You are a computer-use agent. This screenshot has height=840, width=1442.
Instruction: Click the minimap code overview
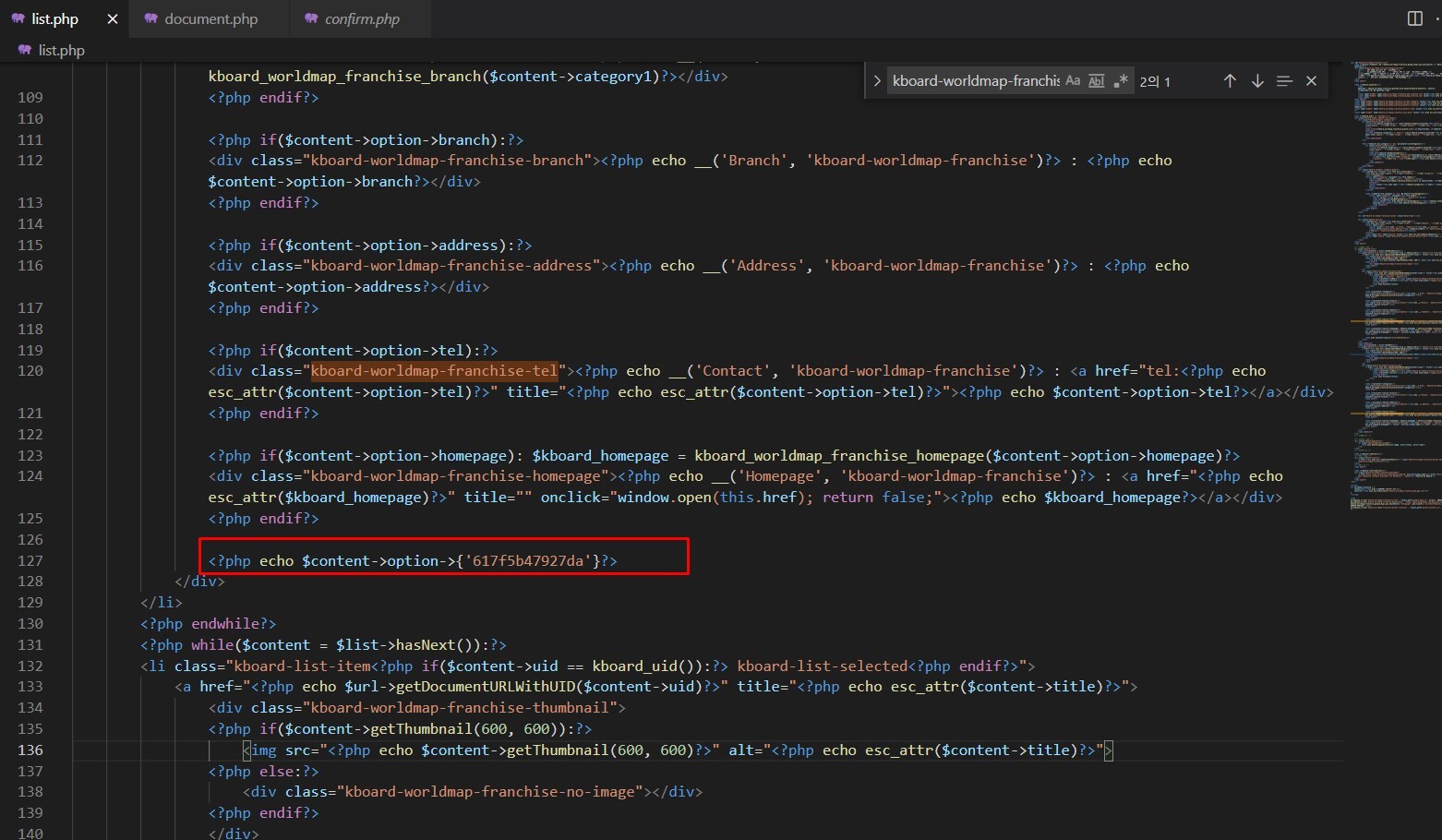tap(1394, 277)
